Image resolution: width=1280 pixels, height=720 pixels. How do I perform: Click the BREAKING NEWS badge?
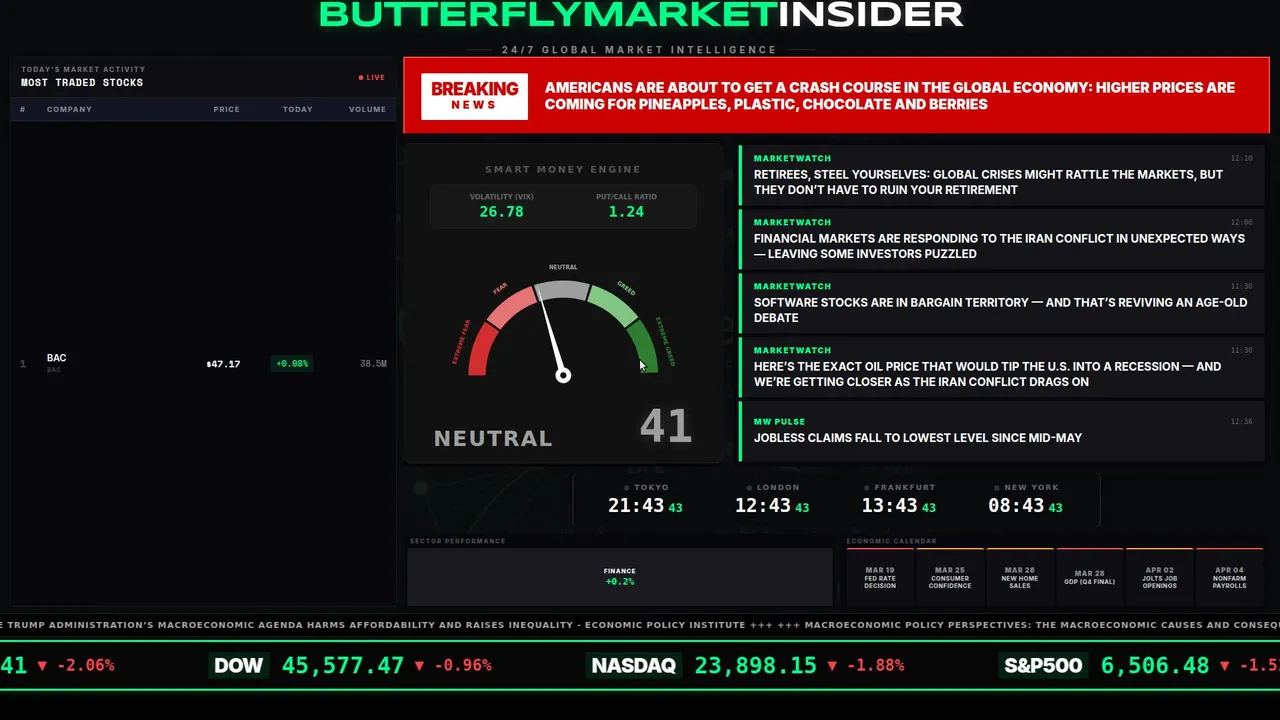pyautogui.click(x=474, y=96)
